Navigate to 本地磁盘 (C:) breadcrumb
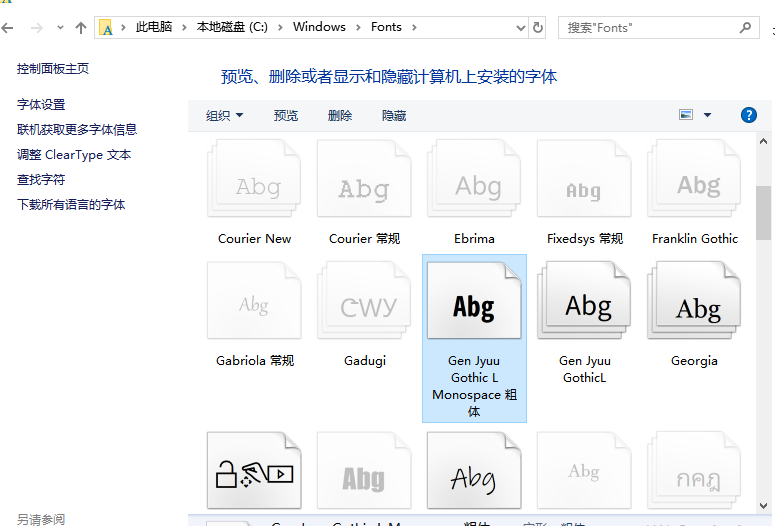The width and height of the screenshot is (775, 526). pos(232,27)
